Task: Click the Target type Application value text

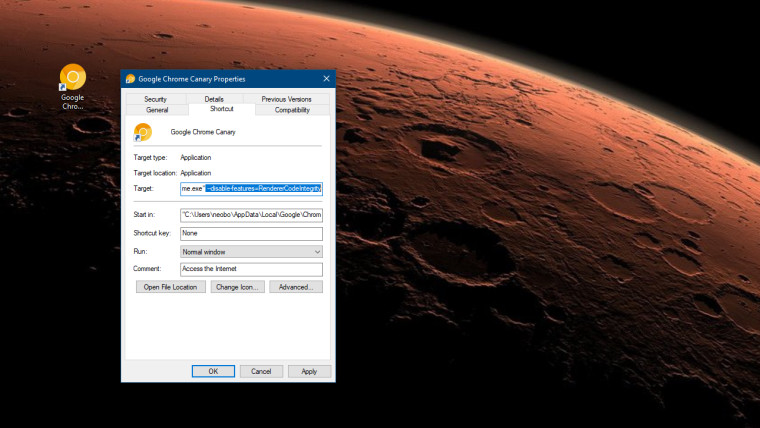Action: click(196, 158)
